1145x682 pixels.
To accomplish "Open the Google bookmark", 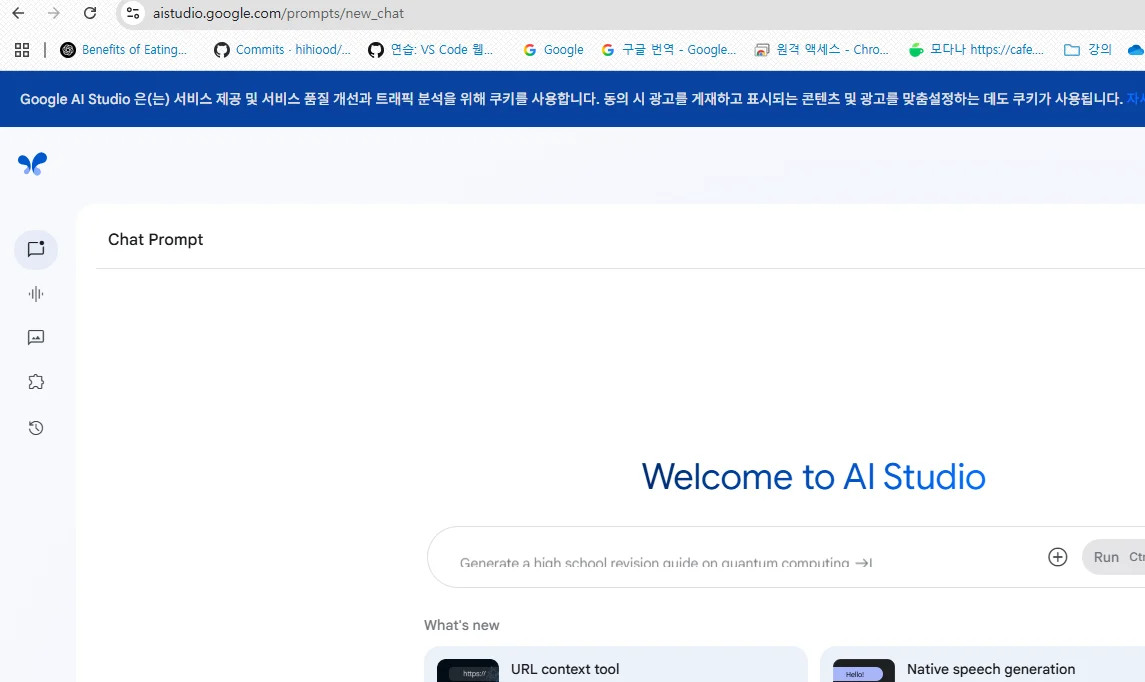I will [553, 50].
